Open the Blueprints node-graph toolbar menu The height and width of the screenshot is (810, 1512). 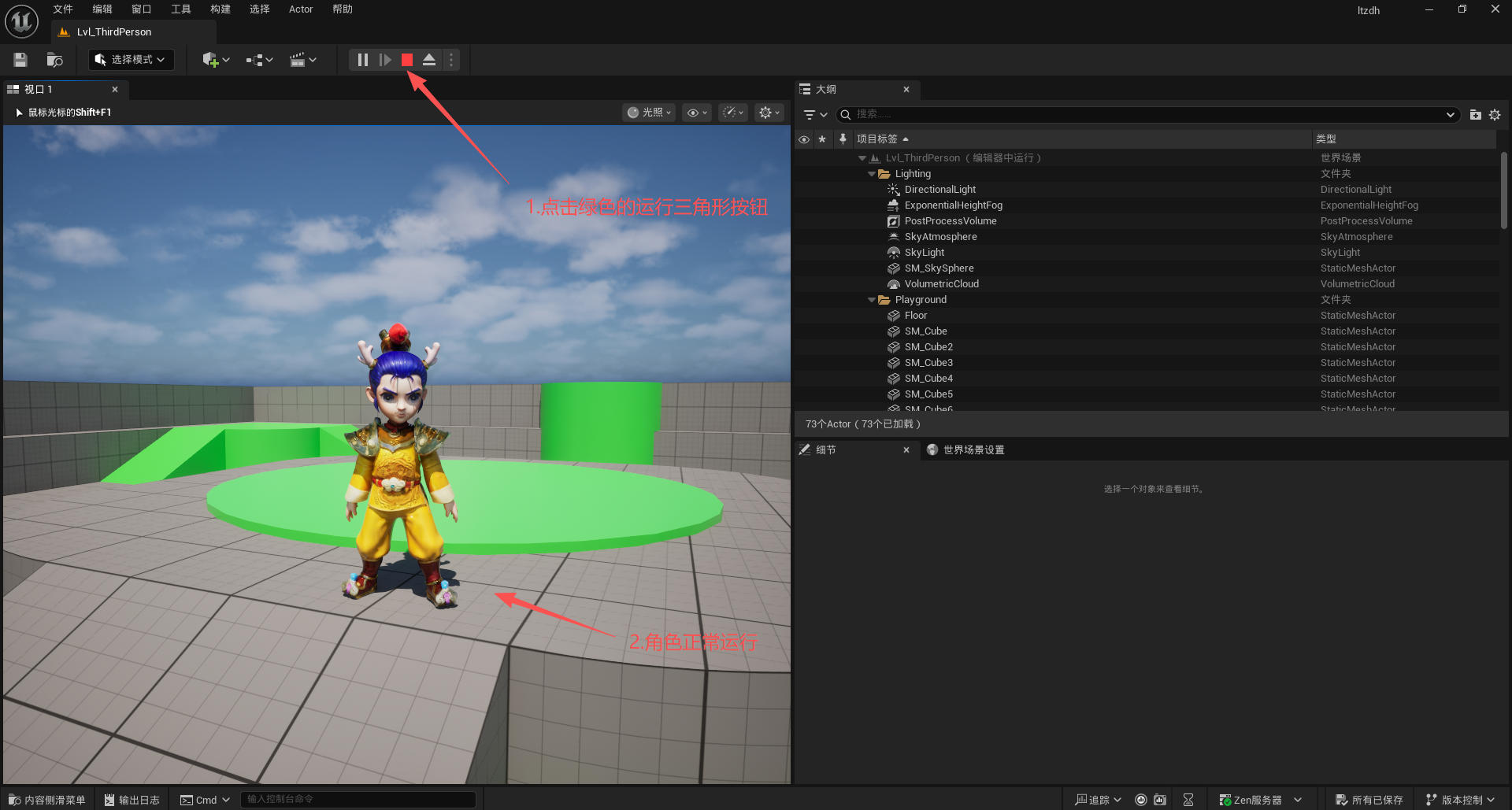(x=259, y=60)
